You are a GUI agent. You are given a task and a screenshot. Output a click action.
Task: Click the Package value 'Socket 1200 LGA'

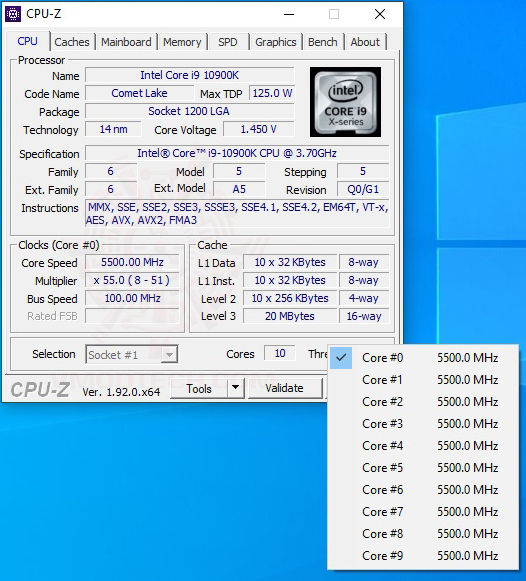(x=190, y=111)
